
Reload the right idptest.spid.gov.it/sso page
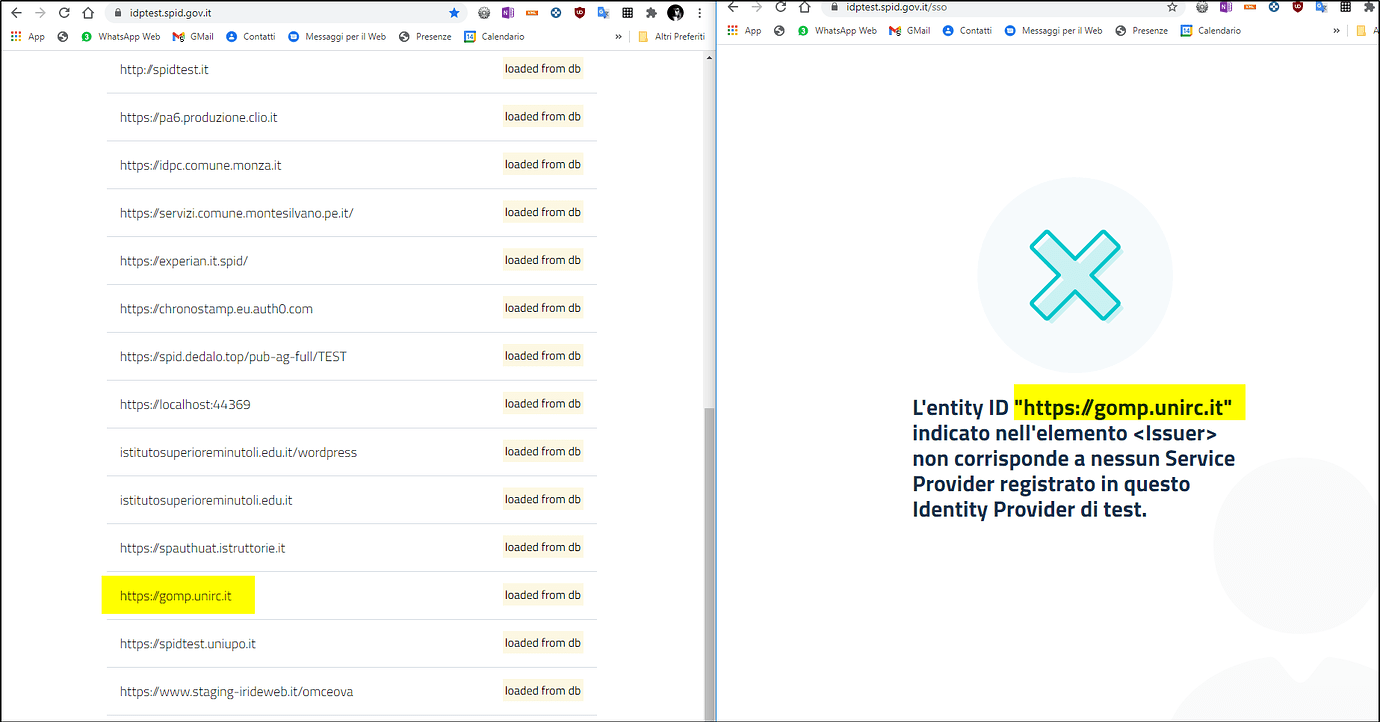(780, 6)
